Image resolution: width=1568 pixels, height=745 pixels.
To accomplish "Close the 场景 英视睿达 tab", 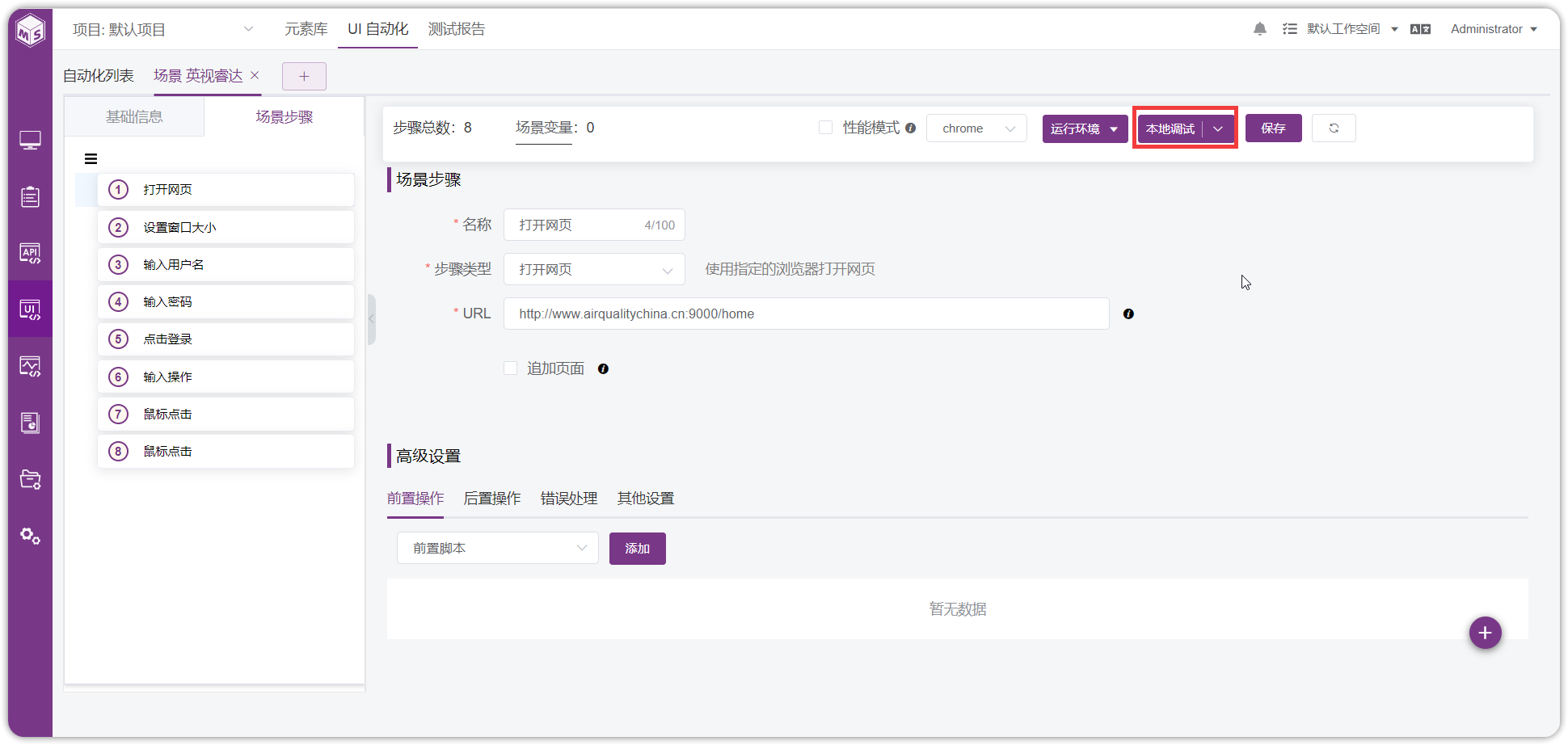I will [x=255, y=75].
